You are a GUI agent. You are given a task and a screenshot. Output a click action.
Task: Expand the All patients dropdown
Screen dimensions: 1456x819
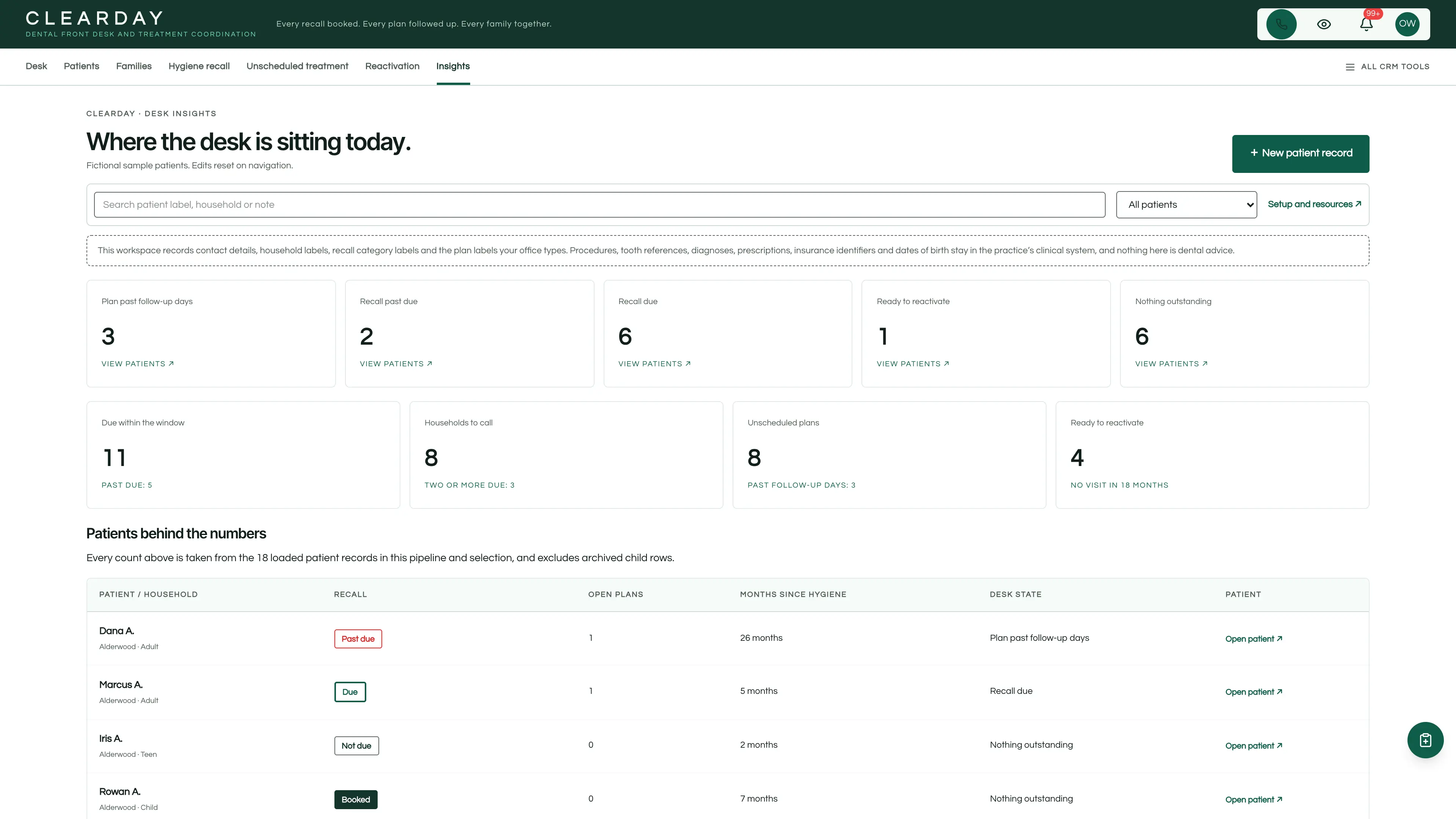(x=1186, y=205)
